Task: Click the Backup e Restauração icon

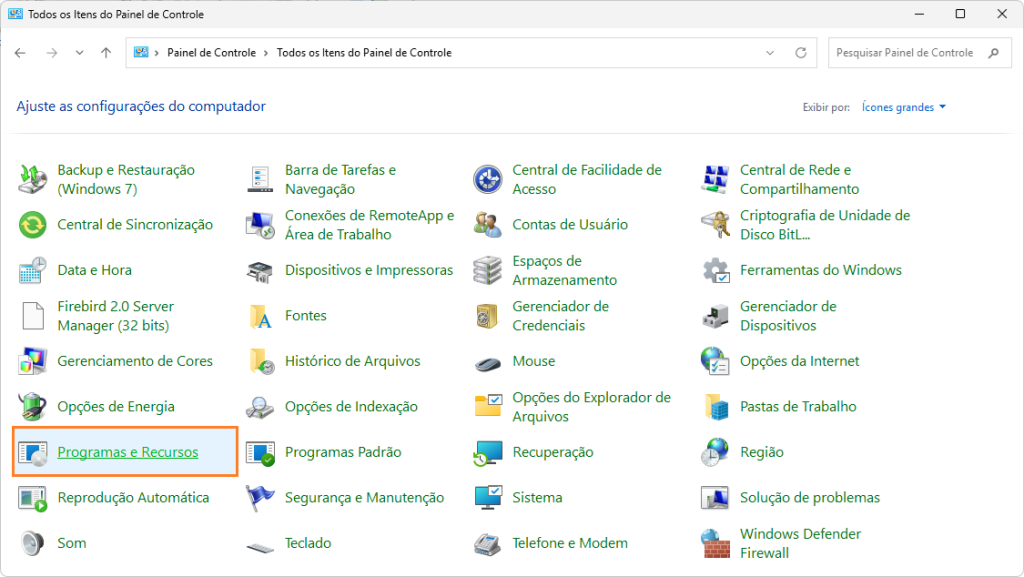Action: [x=33, y=180]
